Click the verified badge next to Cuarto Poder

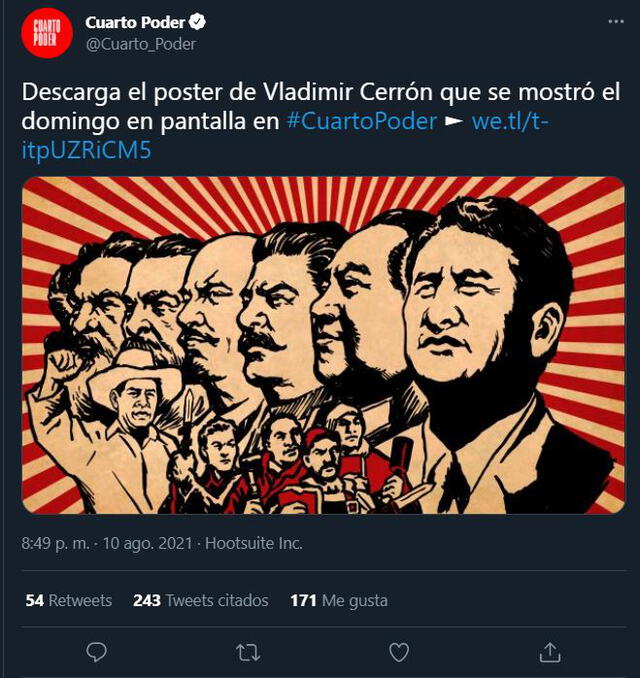(197, 22)
